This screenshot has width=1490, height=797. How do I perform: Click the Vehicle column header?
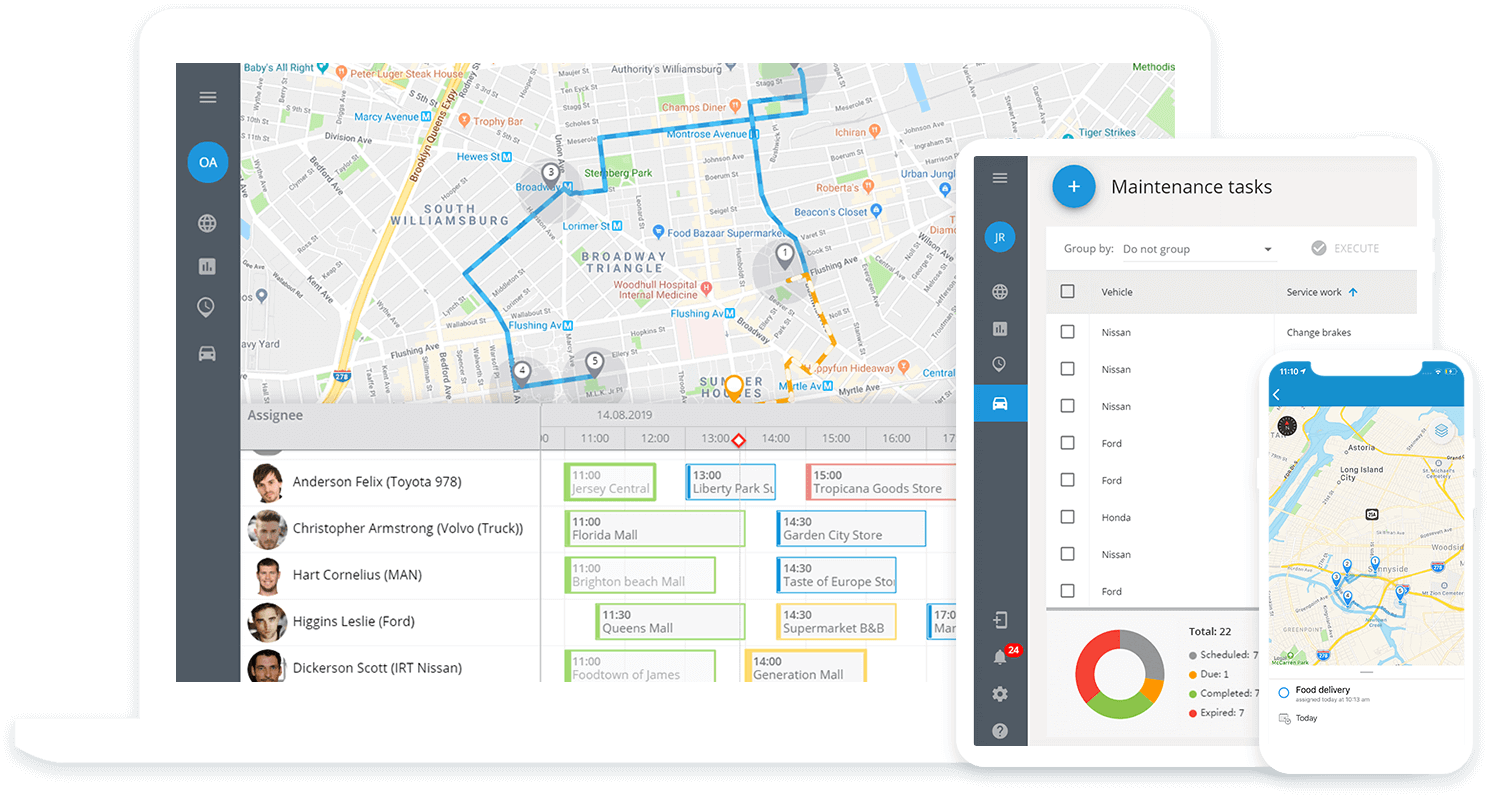click(1117, 292)
